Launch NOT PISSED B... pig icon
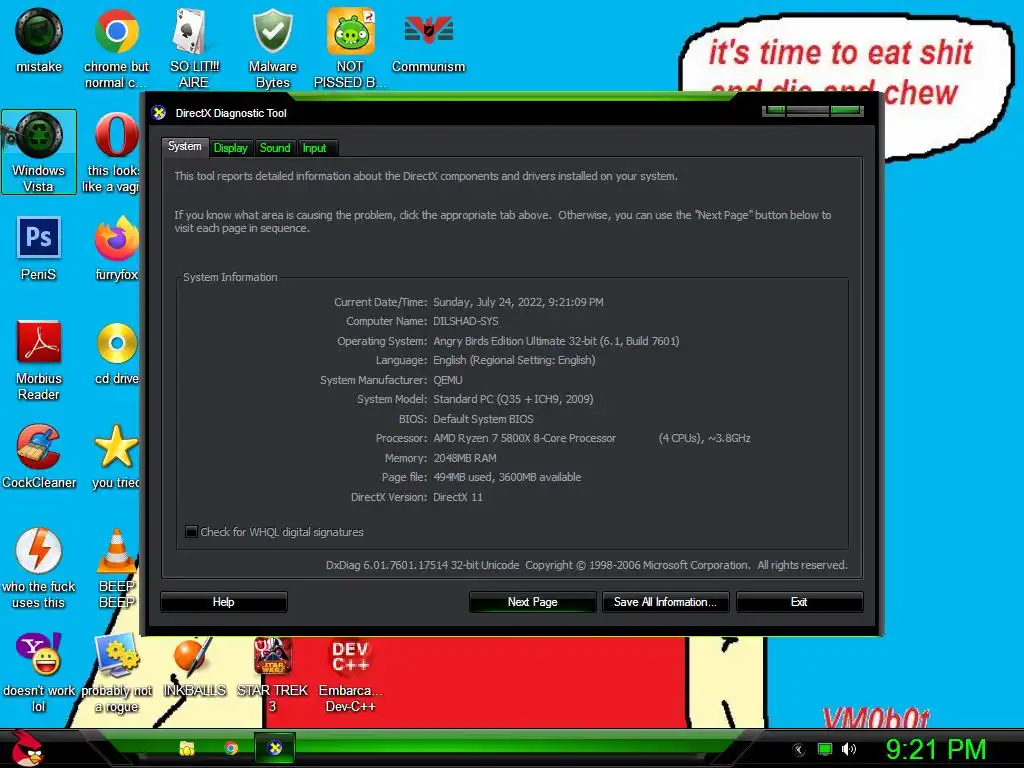The image size is (1024, 768). tap(350, 48)
